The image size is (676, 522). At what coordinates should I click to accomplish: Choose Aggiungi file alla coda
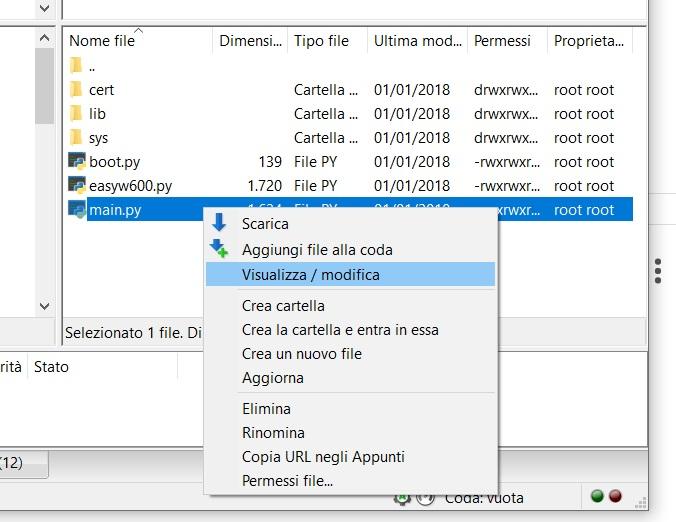click(x=350, y=250)
